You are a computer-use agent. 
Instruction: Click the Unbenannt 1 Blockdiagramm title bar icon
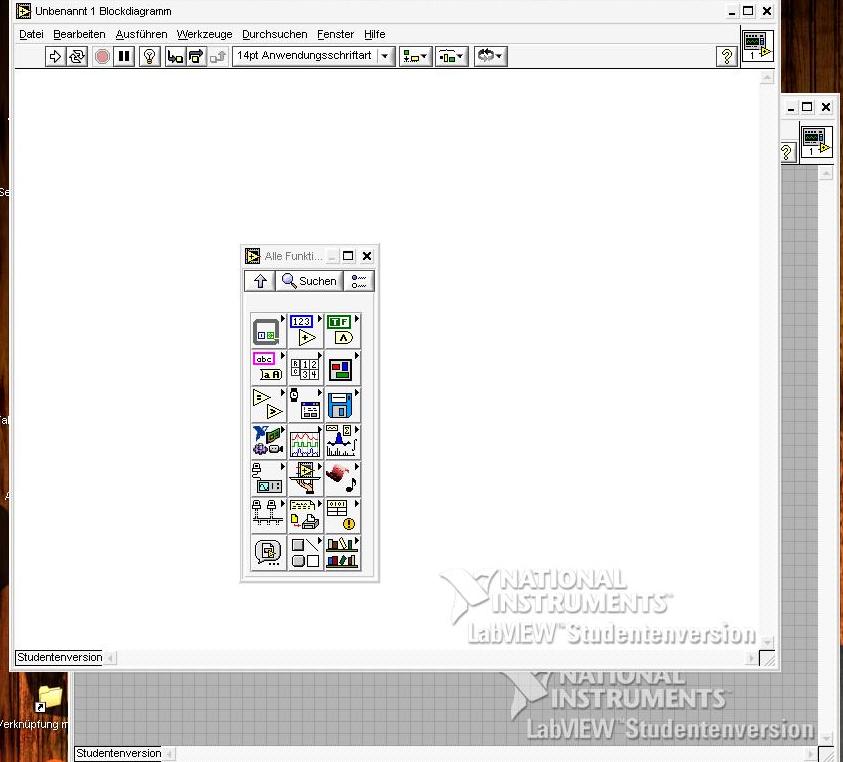pyautogui.click(x=23, y=11)
